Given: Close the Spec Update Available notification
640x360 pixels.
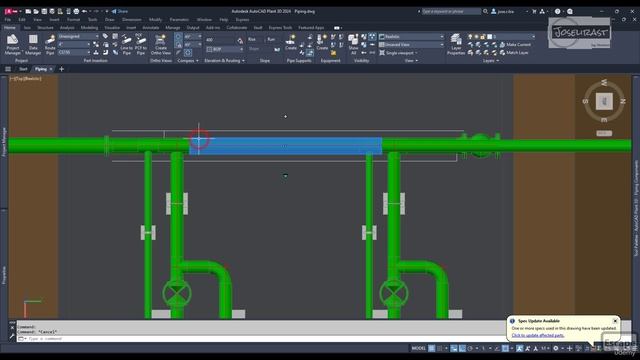Looking at the screenshot, I should [615, 321].
